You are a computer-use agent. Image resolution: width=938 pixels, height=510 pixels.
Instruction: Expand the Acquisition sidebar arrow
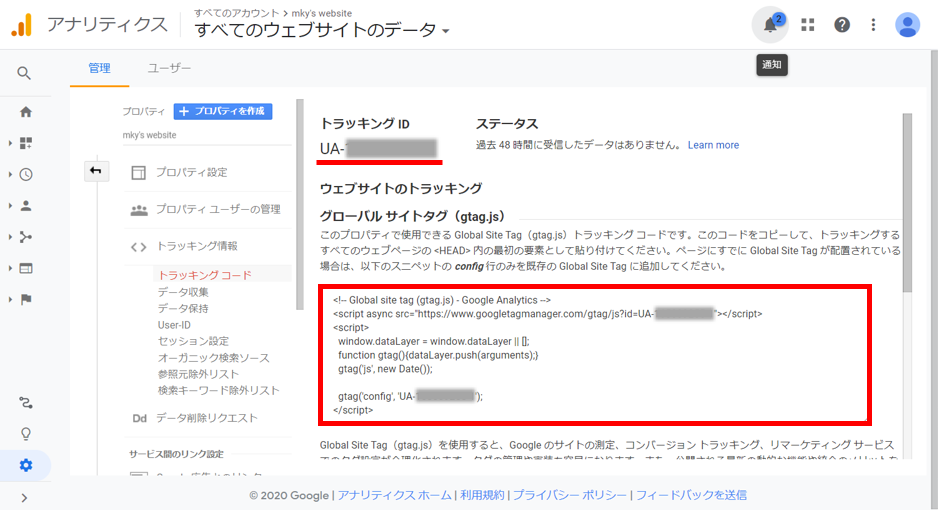10,237
